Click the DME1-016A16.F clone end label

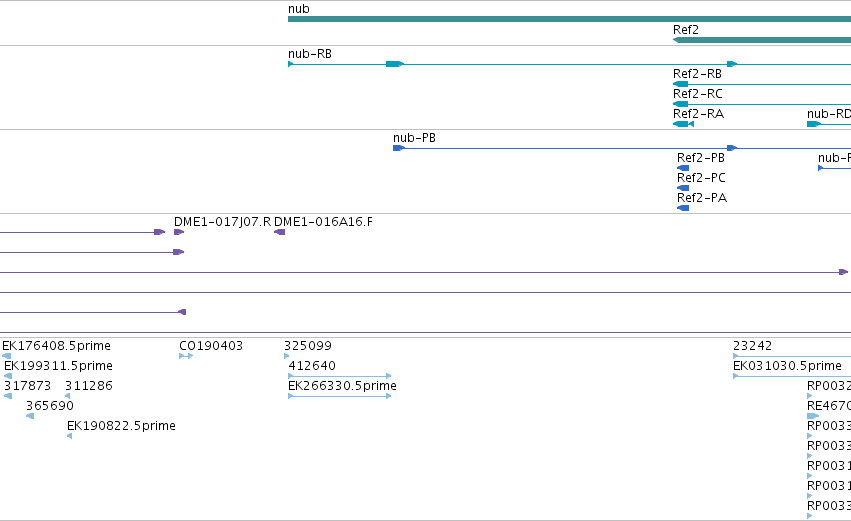(323, 222)
